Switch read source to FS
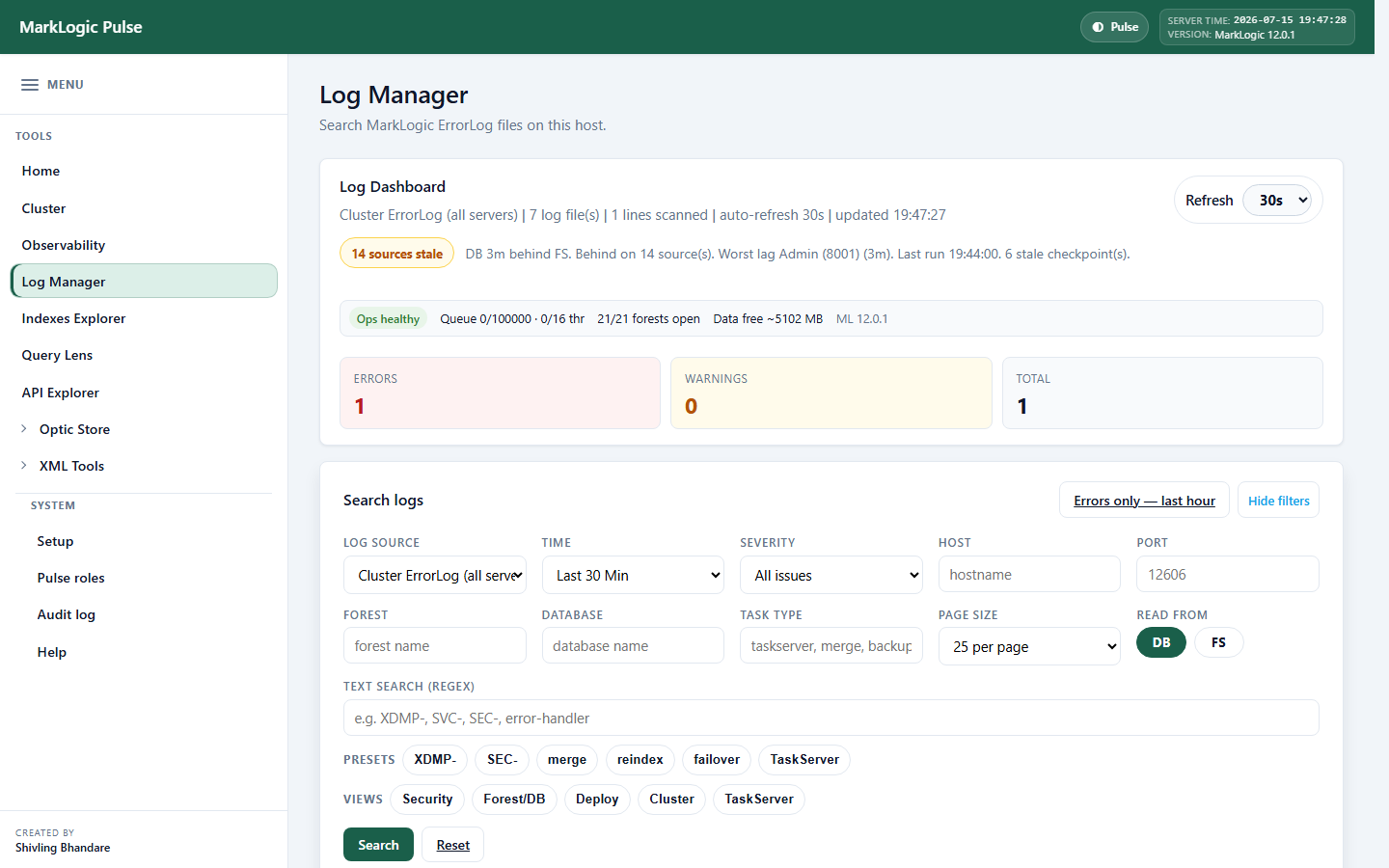Image resolution: width=1389 pixels, height=868 pixels. (x=1219, y=642)
